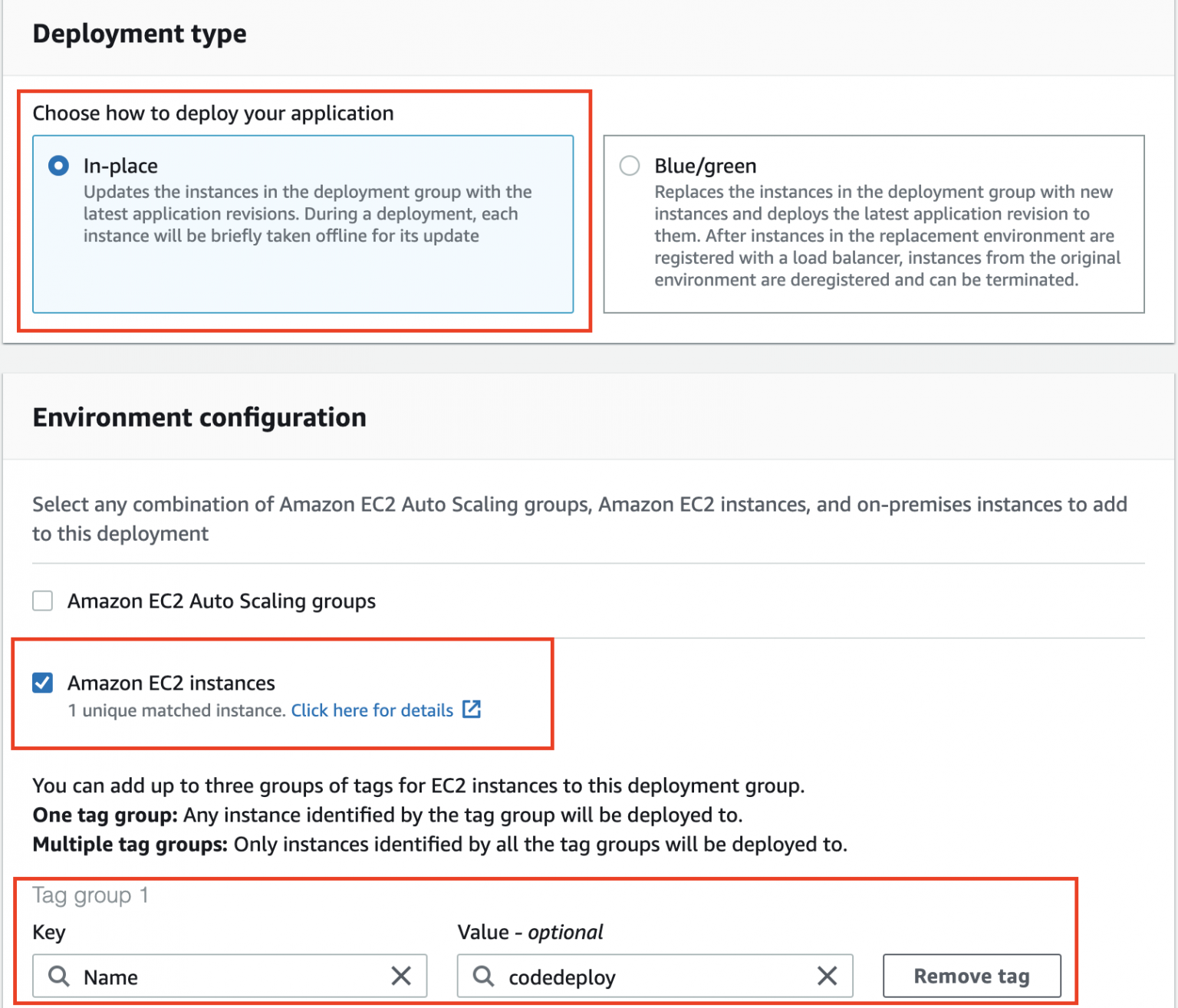Click the magnifier icon in the Key field
The image size is (1178, 1008).
click(x=58, y=976)
